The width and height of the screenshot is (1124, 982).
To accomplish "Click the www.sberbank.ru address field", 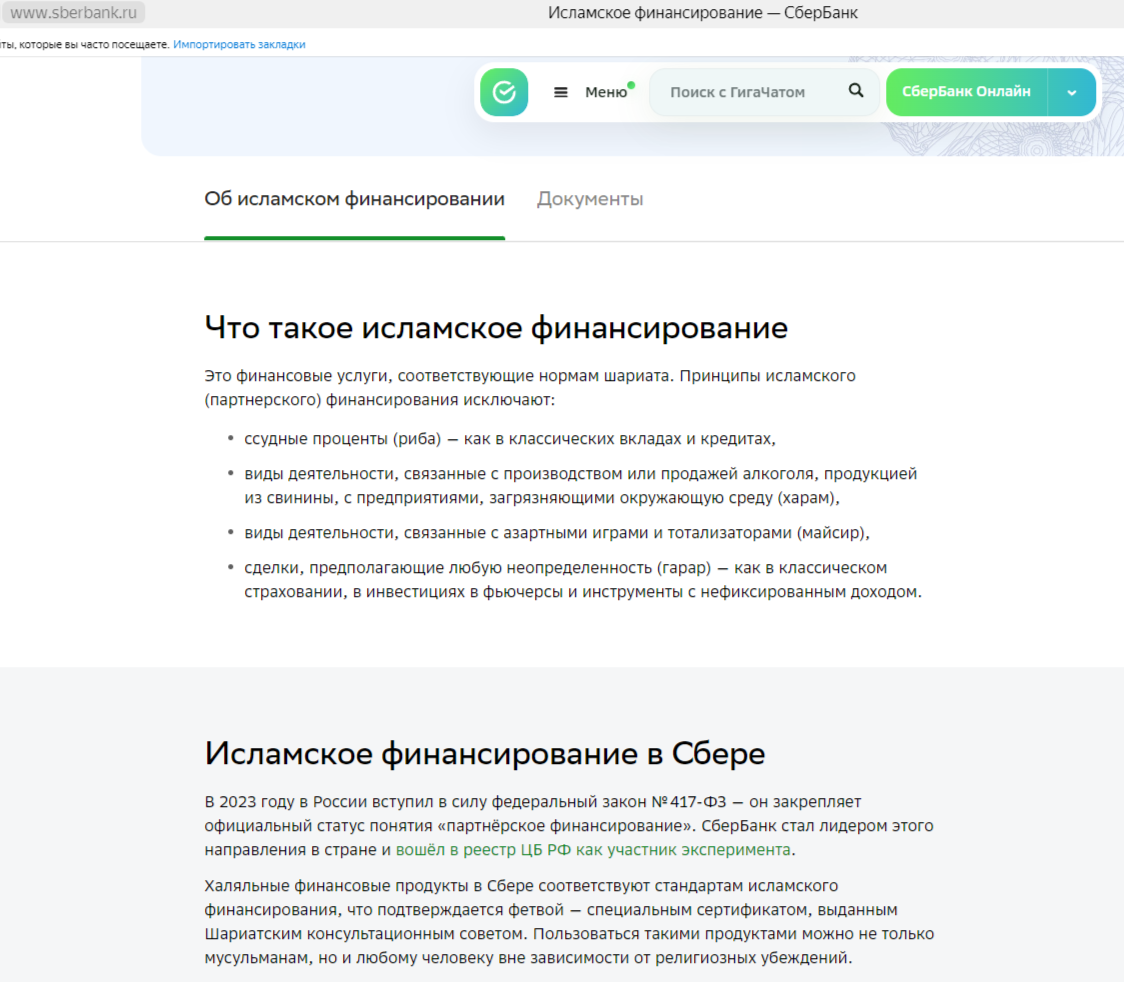I will tap(73, 13).
